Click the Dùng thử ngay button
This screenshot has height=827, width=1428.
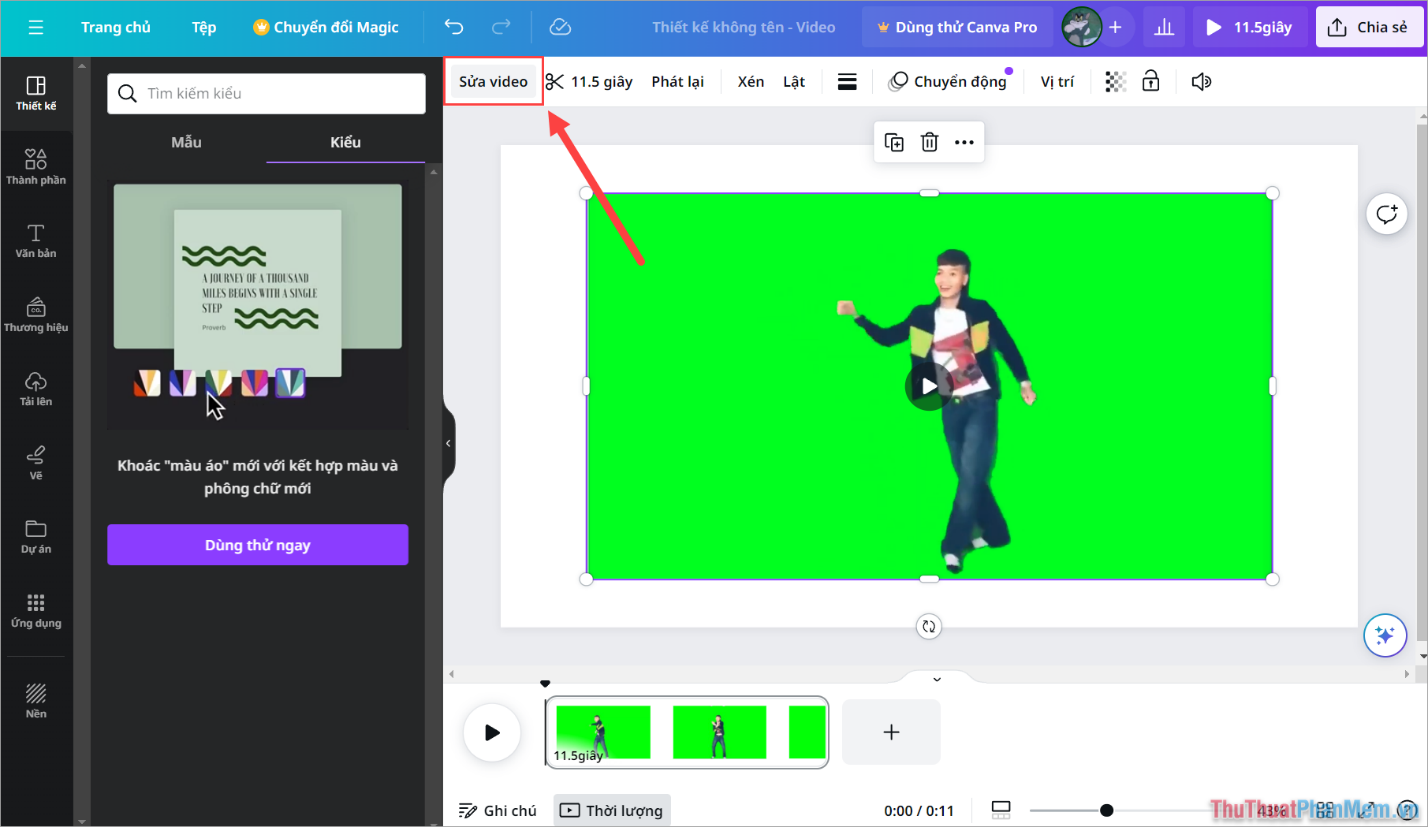257,545
